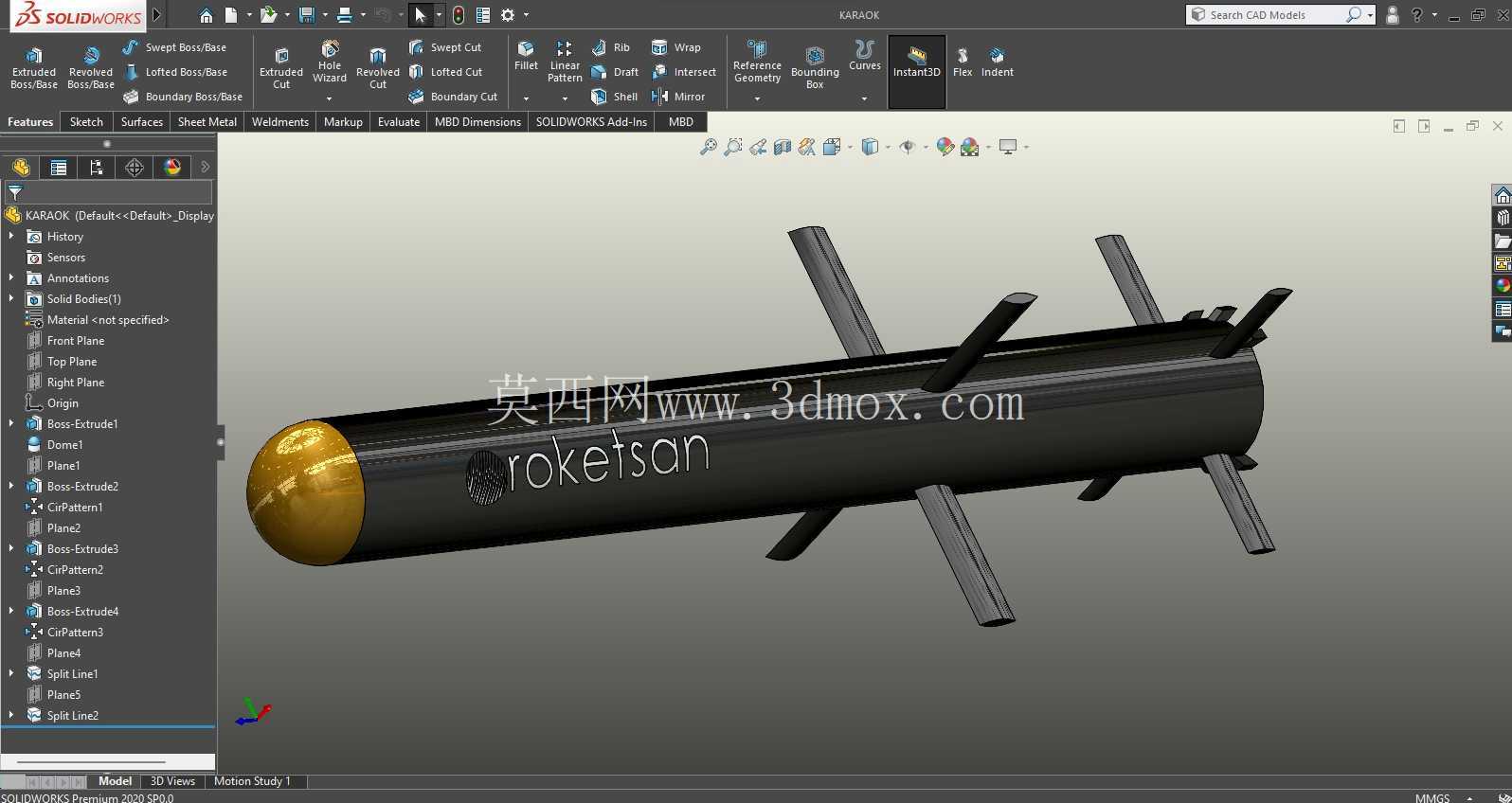Switch to the Surfaces tab

[x=142, y=122]
